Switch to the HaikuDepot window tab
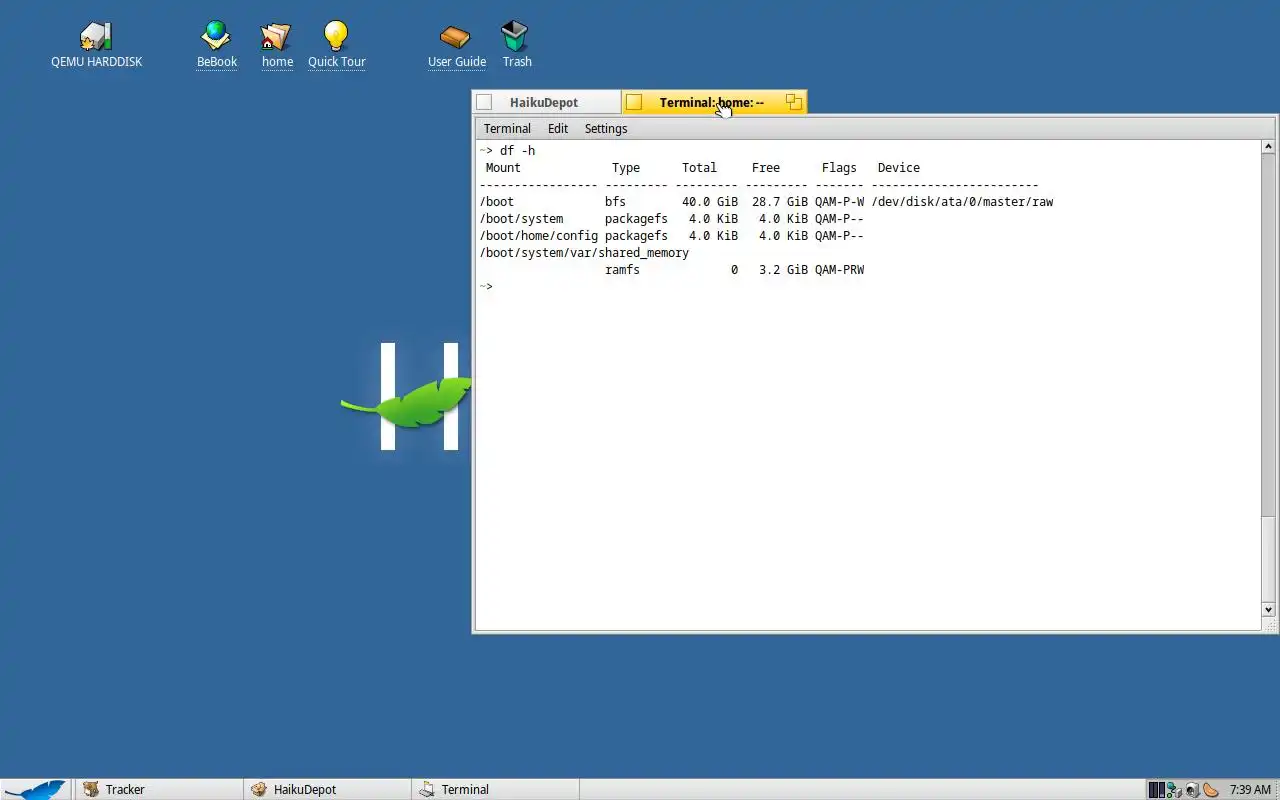Image resolution: width=1280 pixels, height=800 pixels. point(544,102)
